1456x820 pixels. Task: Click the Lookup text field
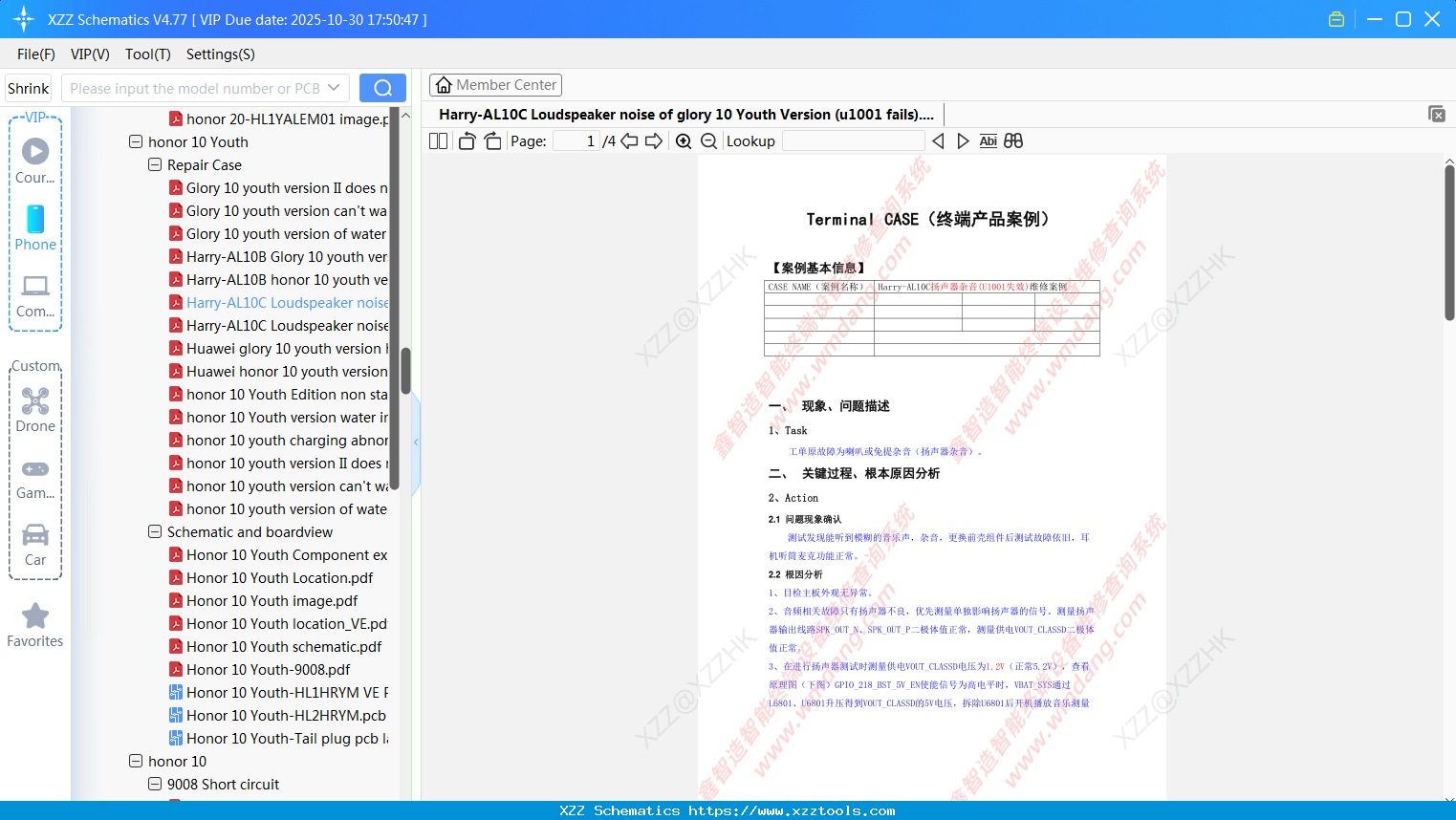[854, 141]
